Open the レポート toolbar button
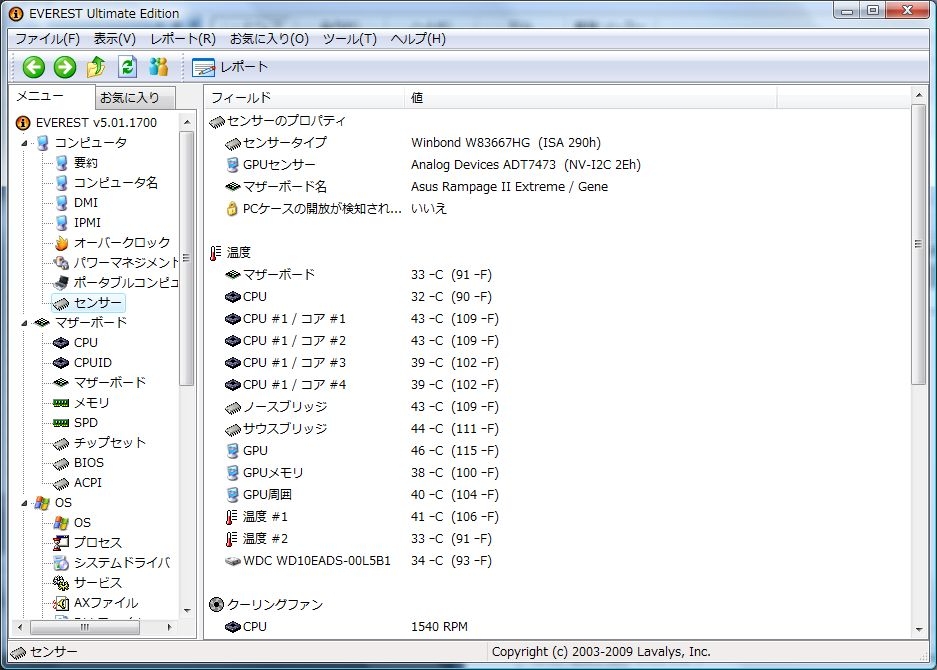937x670 pixels. coord(230,67)
